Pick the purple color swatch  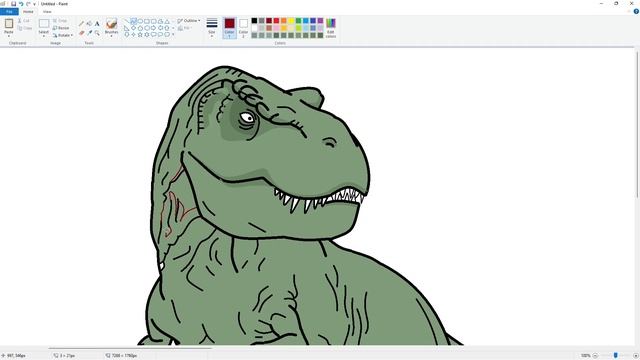point(320,21)
